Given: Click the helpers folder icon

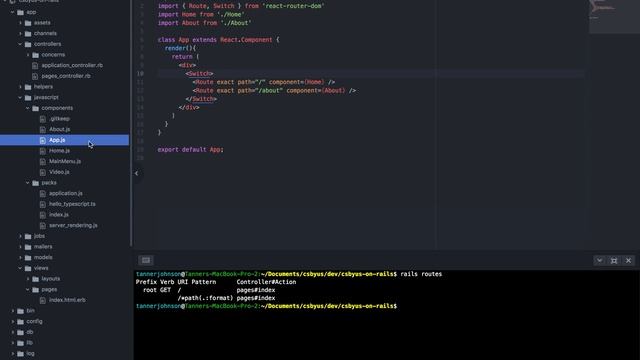Looking at the screenshot, I should tap(28, 87).
